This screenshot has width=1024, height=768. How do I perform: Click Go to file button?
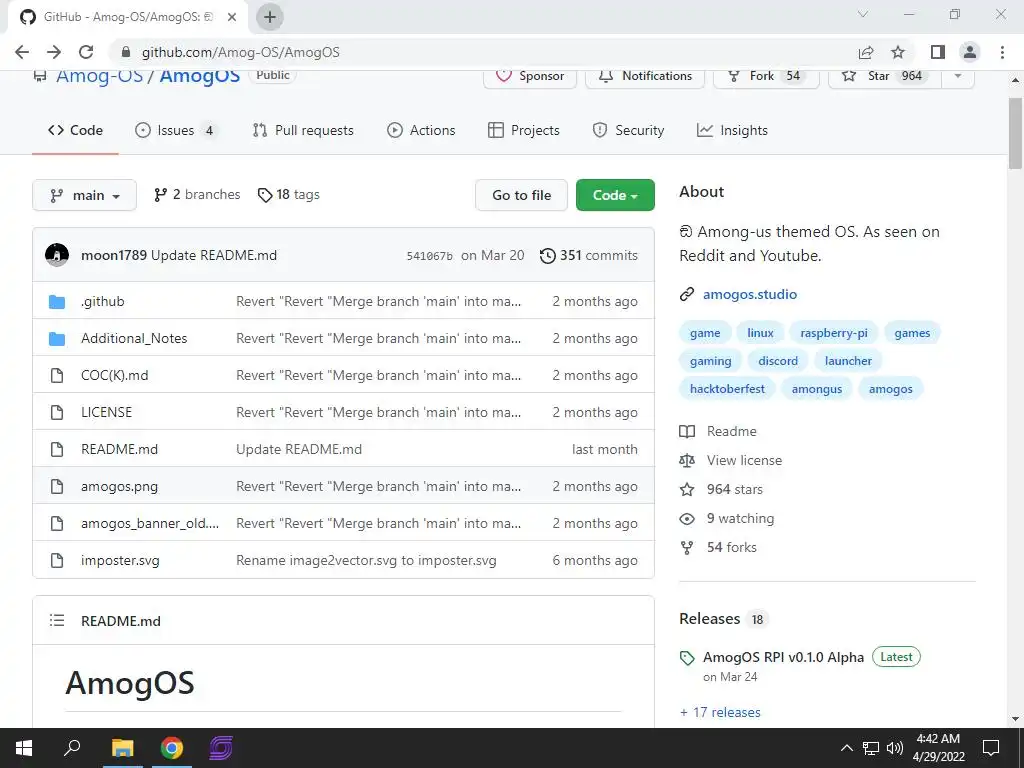pyautogui.click(x=521, y=195)
